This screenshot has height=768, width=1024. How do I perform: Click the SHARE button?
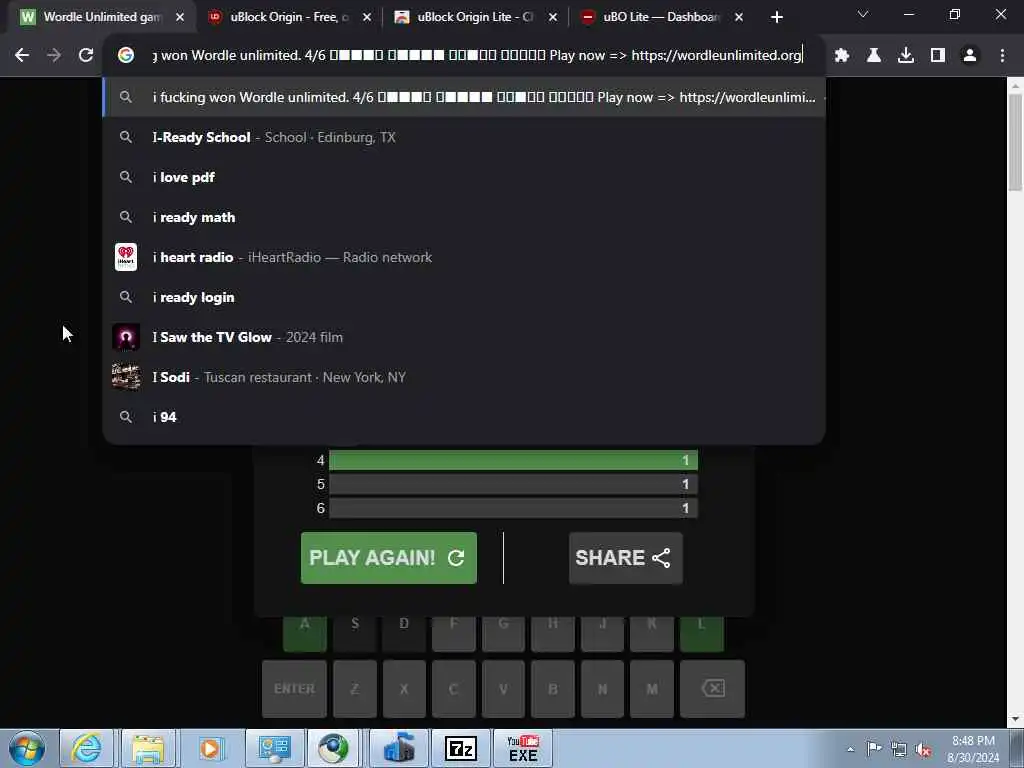(x=625, y=558)
